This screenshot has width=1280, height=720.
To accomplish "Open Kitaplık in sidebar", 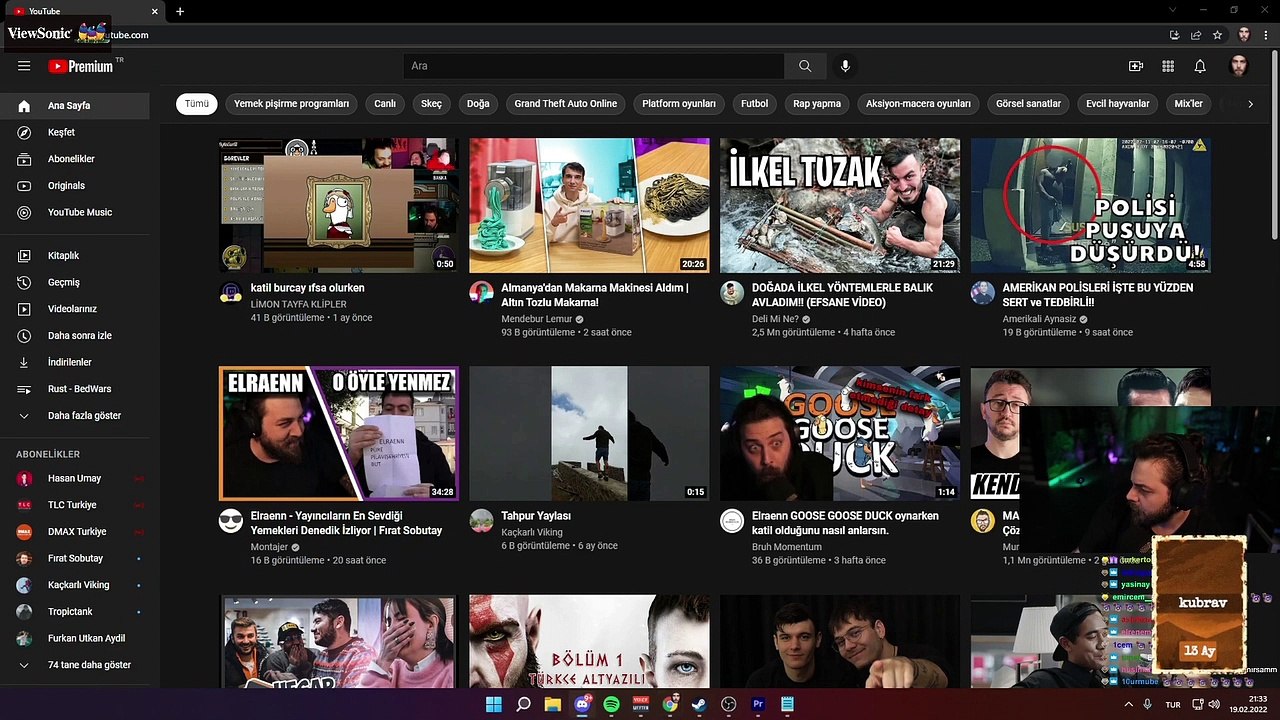I will pos(75,255).
